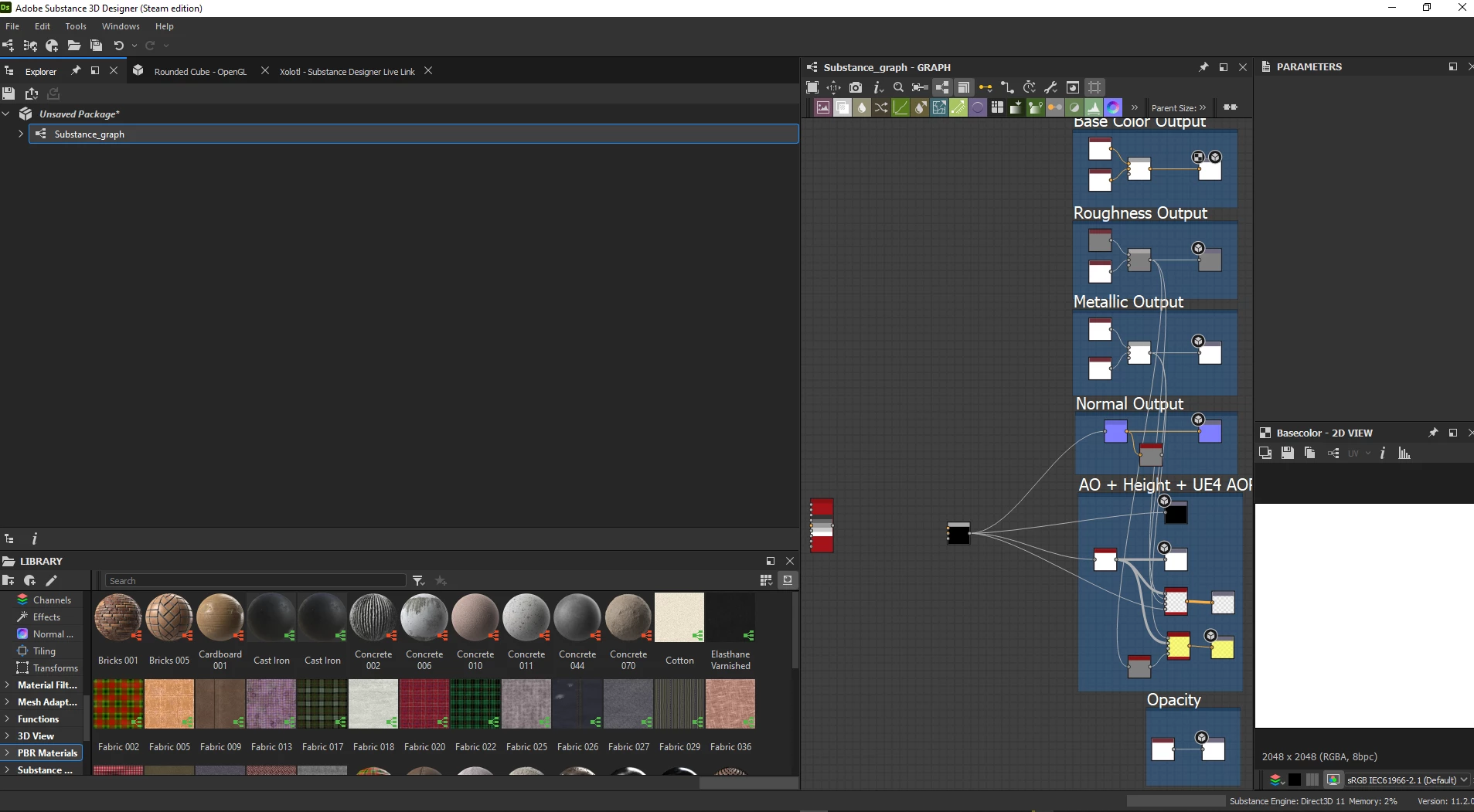Image resolution: width=1474 pixels, height=812 pixels.
Task: Toggle graph grid snapping button
Action: tap(1094, 87)
